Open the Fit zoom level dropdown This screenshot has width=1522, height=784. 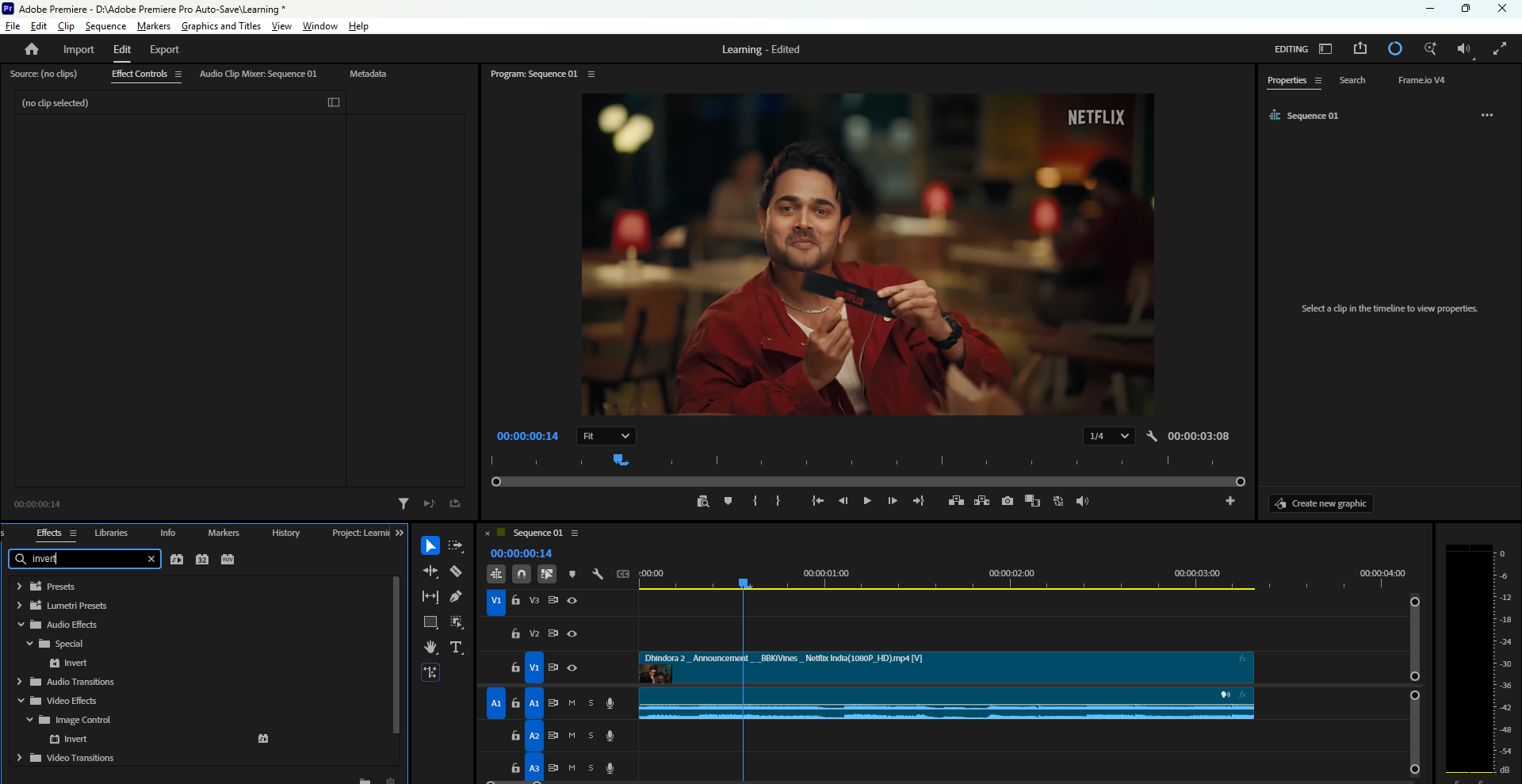[606, 436]
